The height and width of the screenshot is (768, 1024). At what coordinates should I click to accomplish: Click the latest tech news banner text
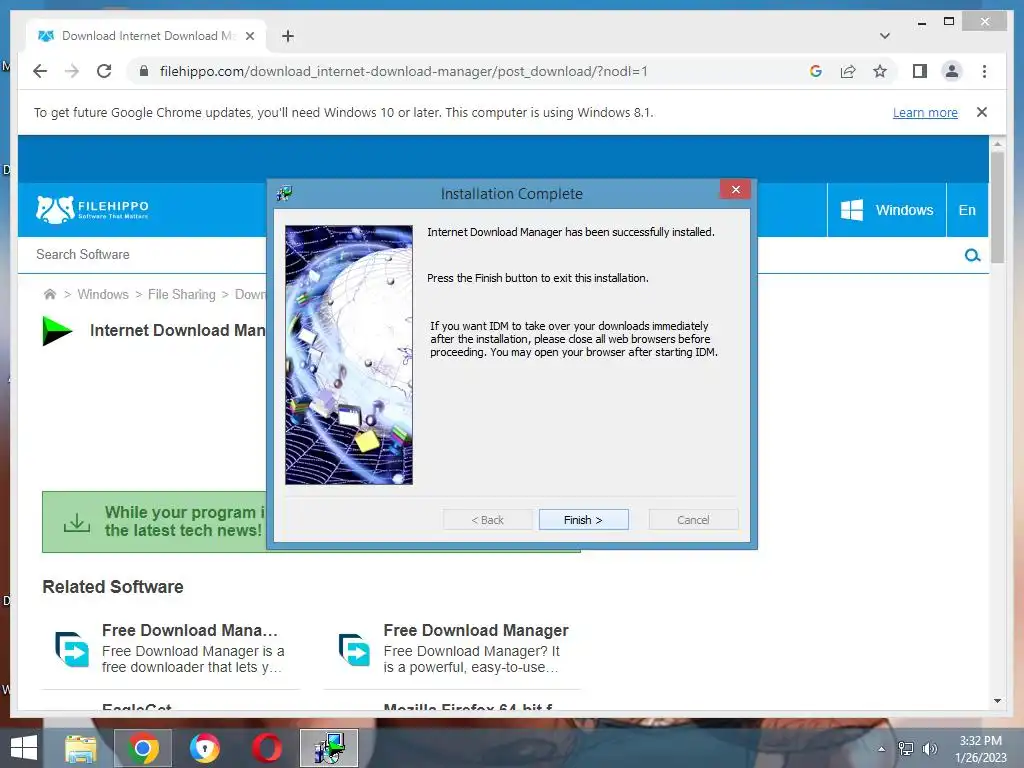click(185, 521)
